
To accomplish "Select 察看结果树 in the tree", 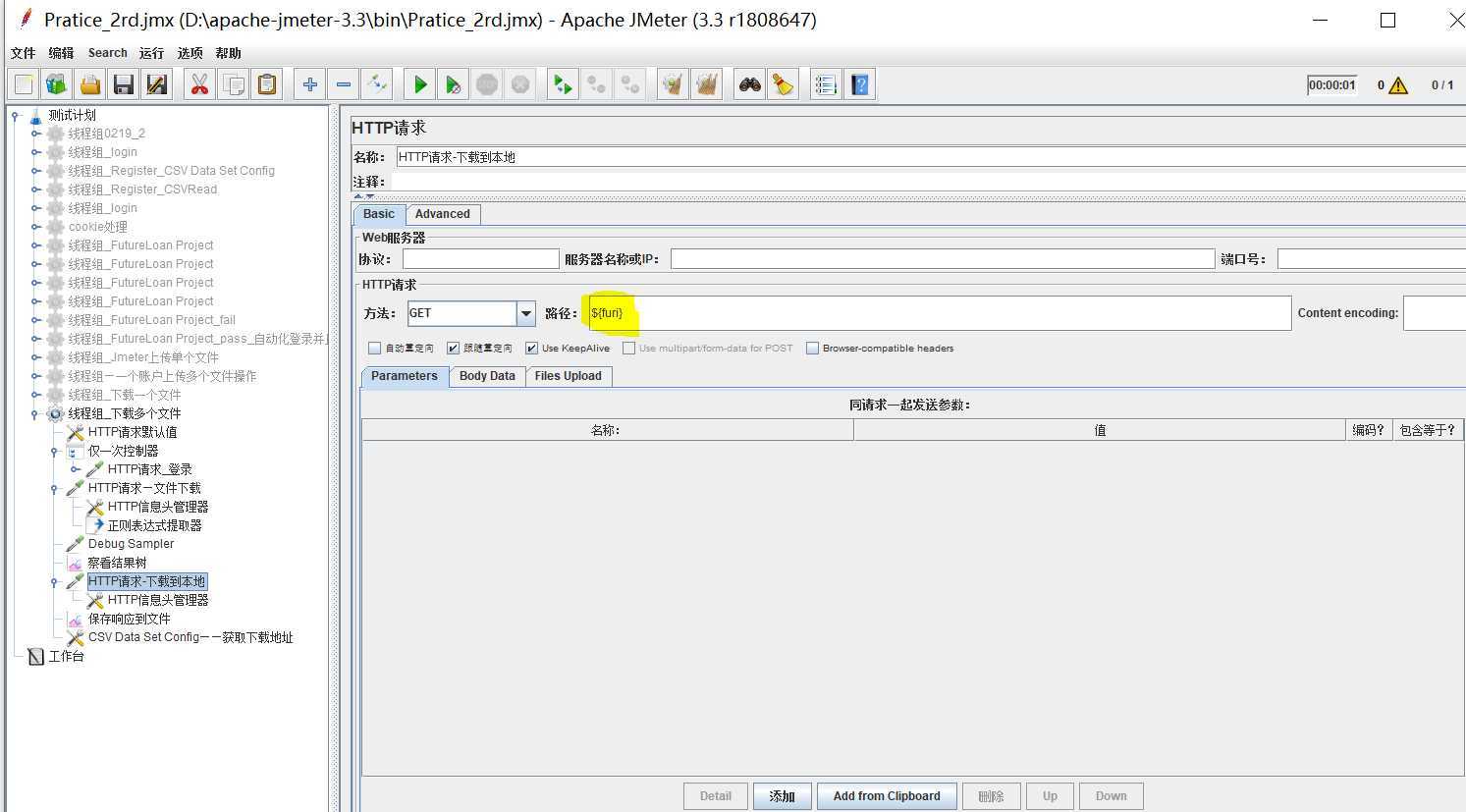I will tap(117, 563).
